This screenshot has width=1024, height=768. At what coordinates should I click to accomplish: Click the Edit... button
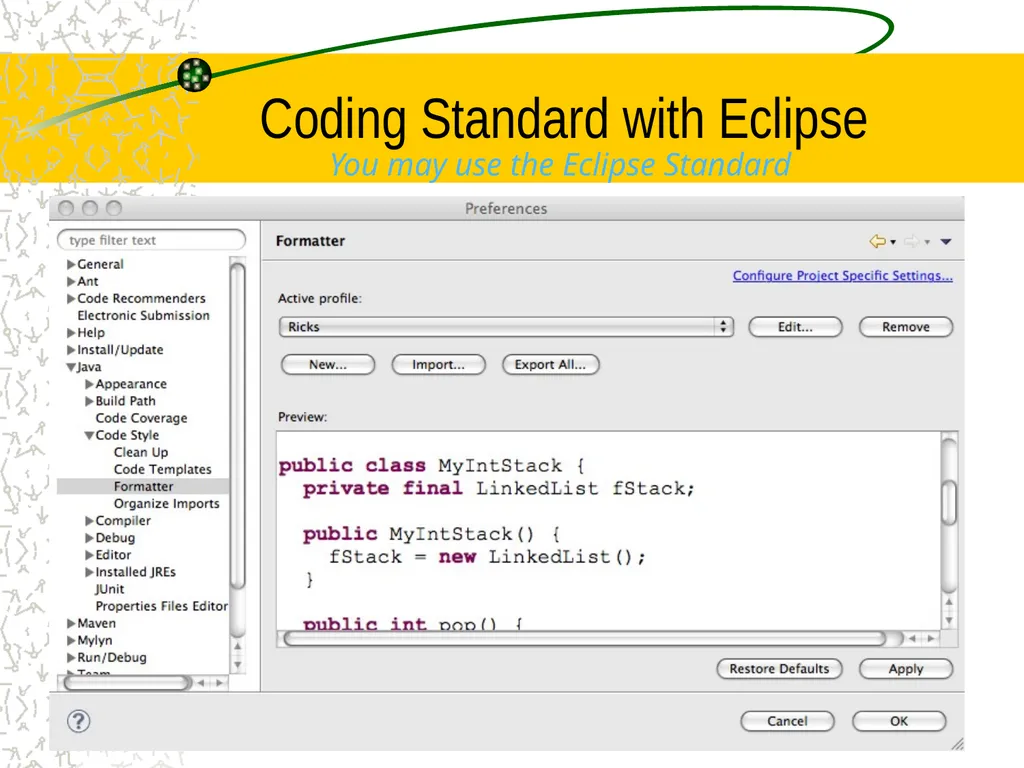pos(795,327)
